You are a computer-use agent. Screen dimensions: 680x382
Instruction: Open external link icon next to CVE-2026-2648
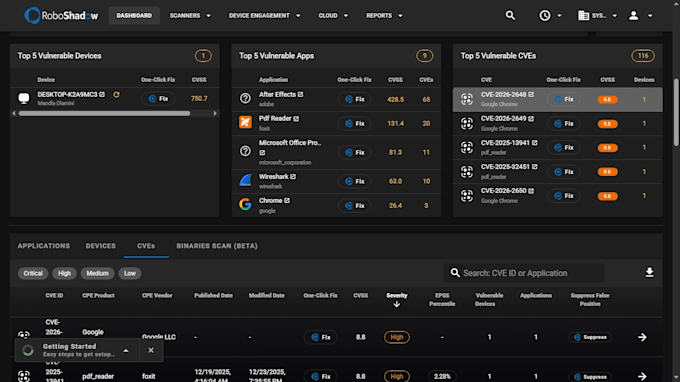click(x=531, y=94)
